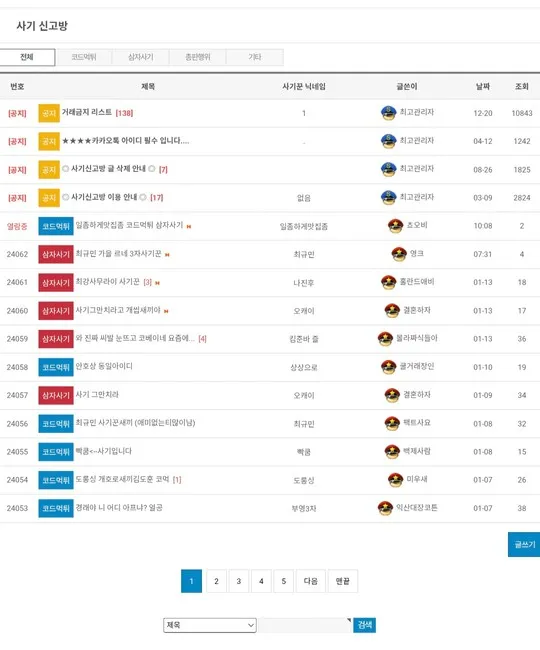The width and height of the screenshot is (540, 650).
Task: Click the blue 코드먹튀 badge on 빡콩 사기입니다 post
Action: pyautogui.click(x=56, y=452)
